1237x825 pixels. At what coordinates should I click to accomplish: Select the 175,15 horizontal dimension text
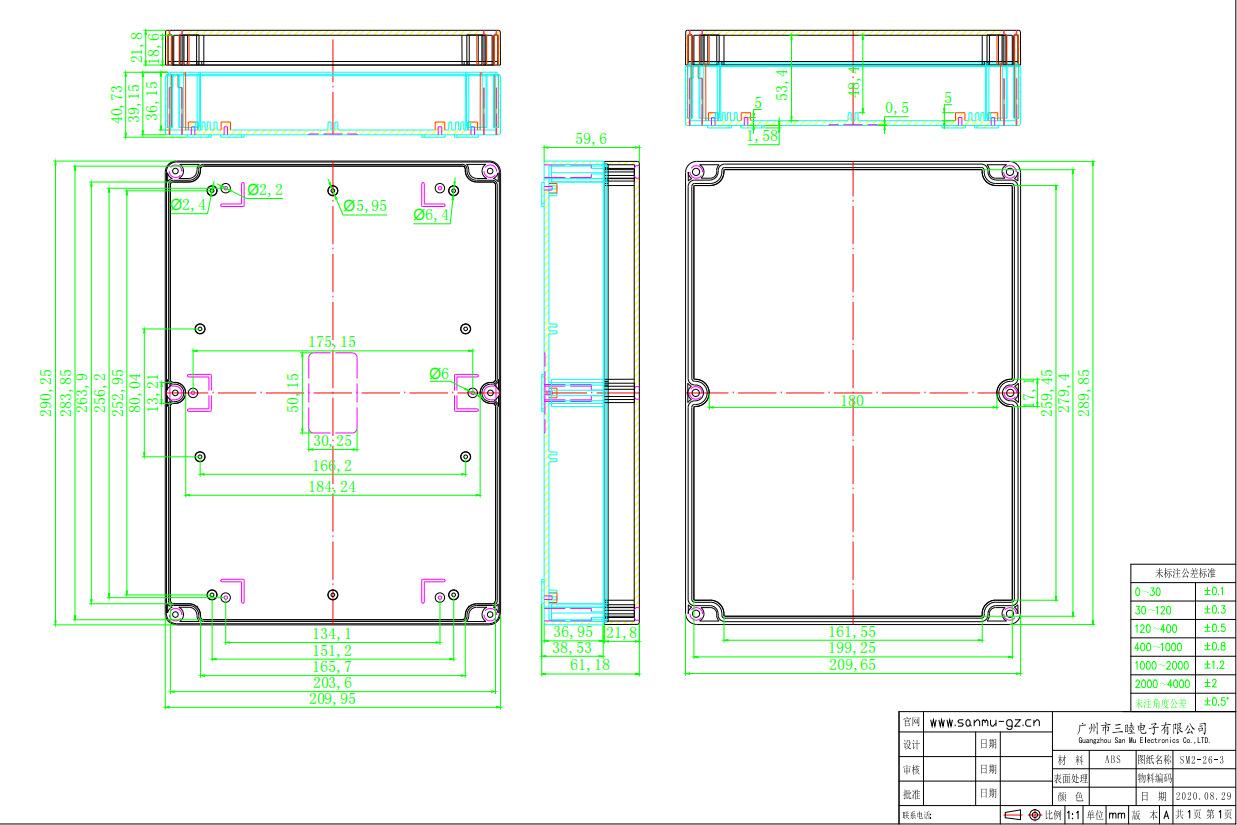point(331,342)
